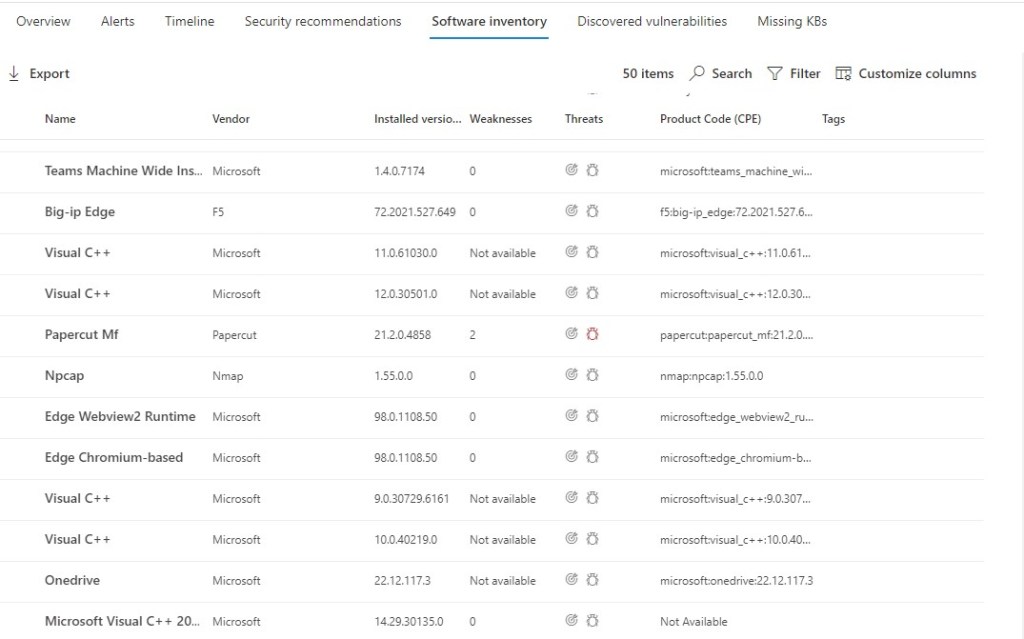Go to the Missing KBs tab
The width and height of the screenshot is (1024, 639).
[x=792, y=21]
